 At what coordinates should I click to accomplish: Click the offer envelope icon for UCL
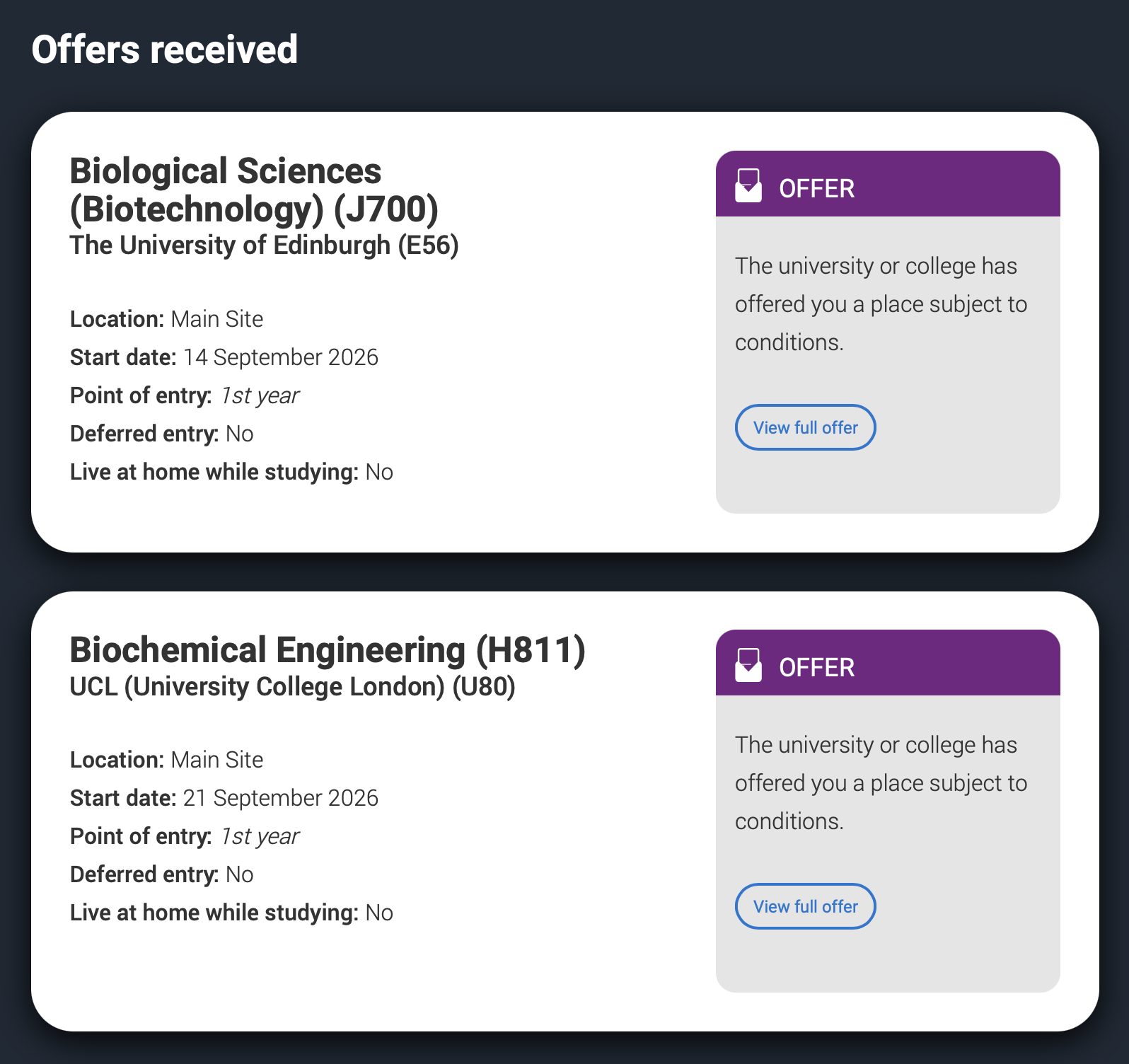click(x=748, y=664)
